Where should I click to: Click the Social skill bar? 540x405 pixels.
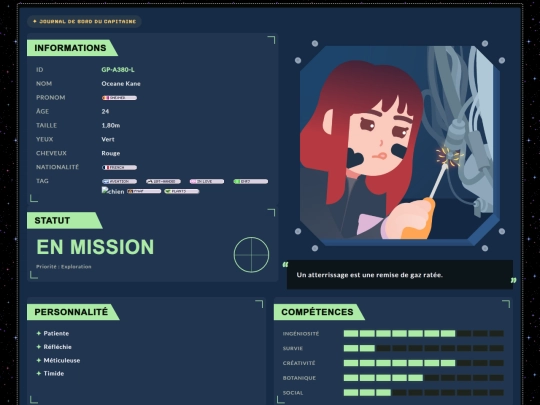pos(424,393)
